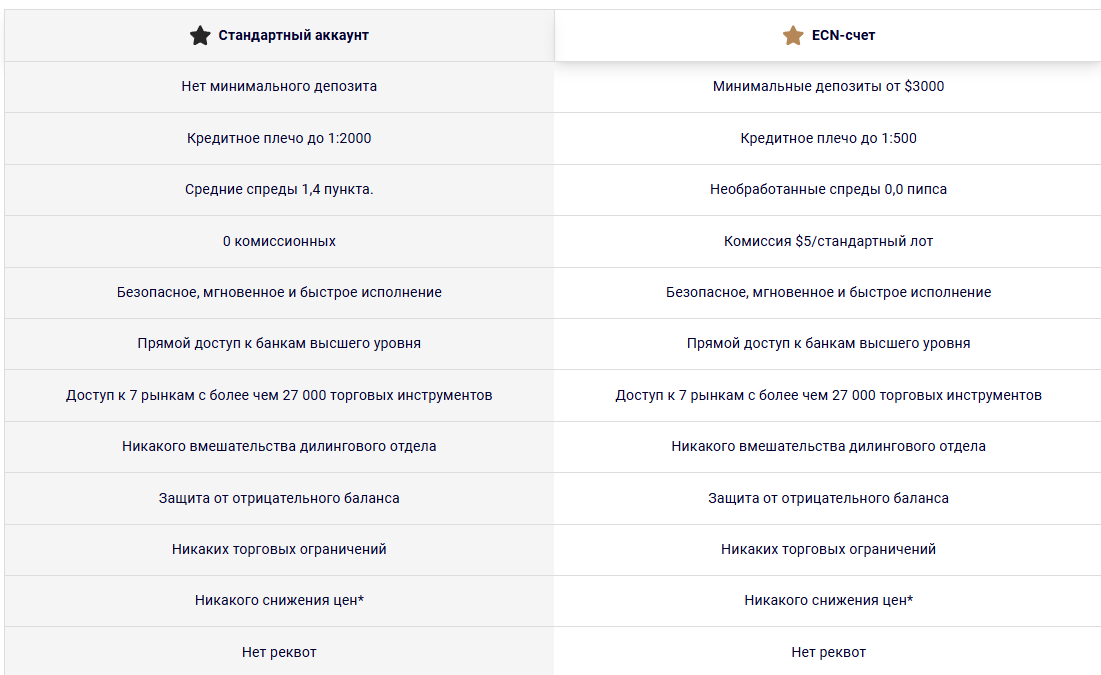This screenshot has height=675, width=1101.
Task: Click Минимальные депозиты от $3000 cell
Action: pyautogui.click(x=829, y=86)
